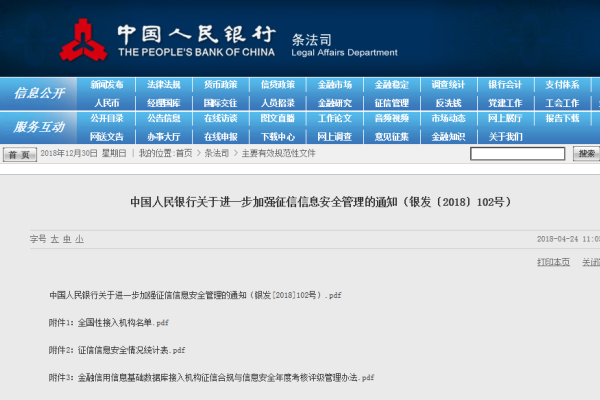Set font size to 小 (small)
This screenshot has width=600, height=400.
[x=79, y=239]
